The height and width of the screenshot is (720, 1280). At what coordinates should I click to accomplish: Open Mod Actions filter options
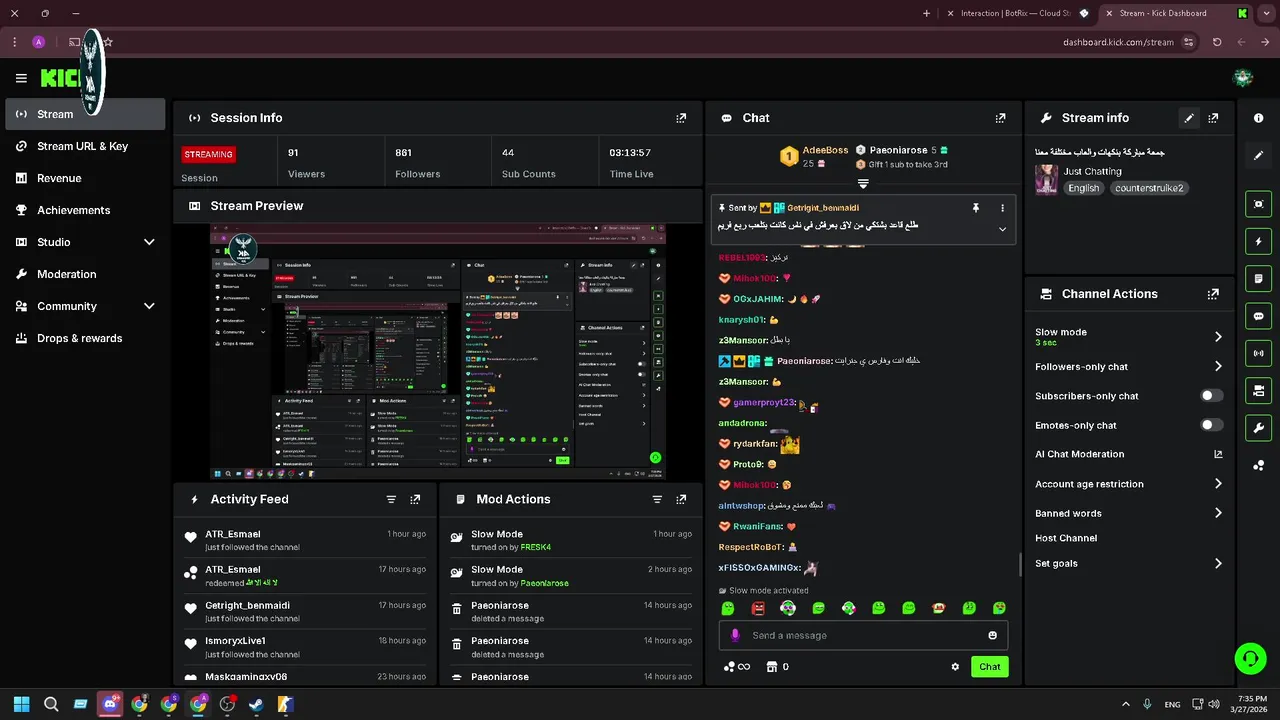coord(657,499)
